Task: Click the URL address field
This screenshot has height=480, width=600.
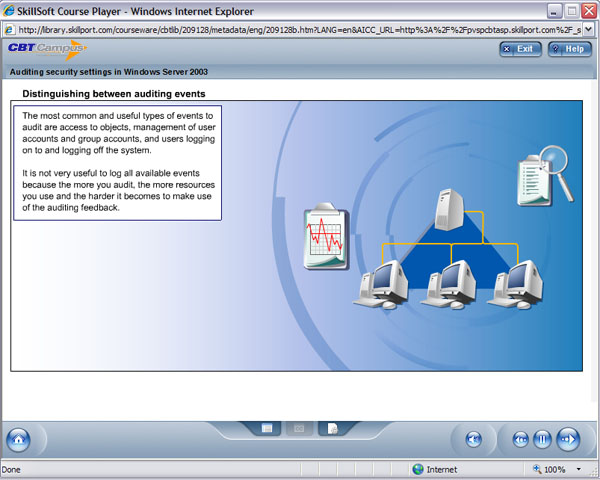Action: coord(300,29)
